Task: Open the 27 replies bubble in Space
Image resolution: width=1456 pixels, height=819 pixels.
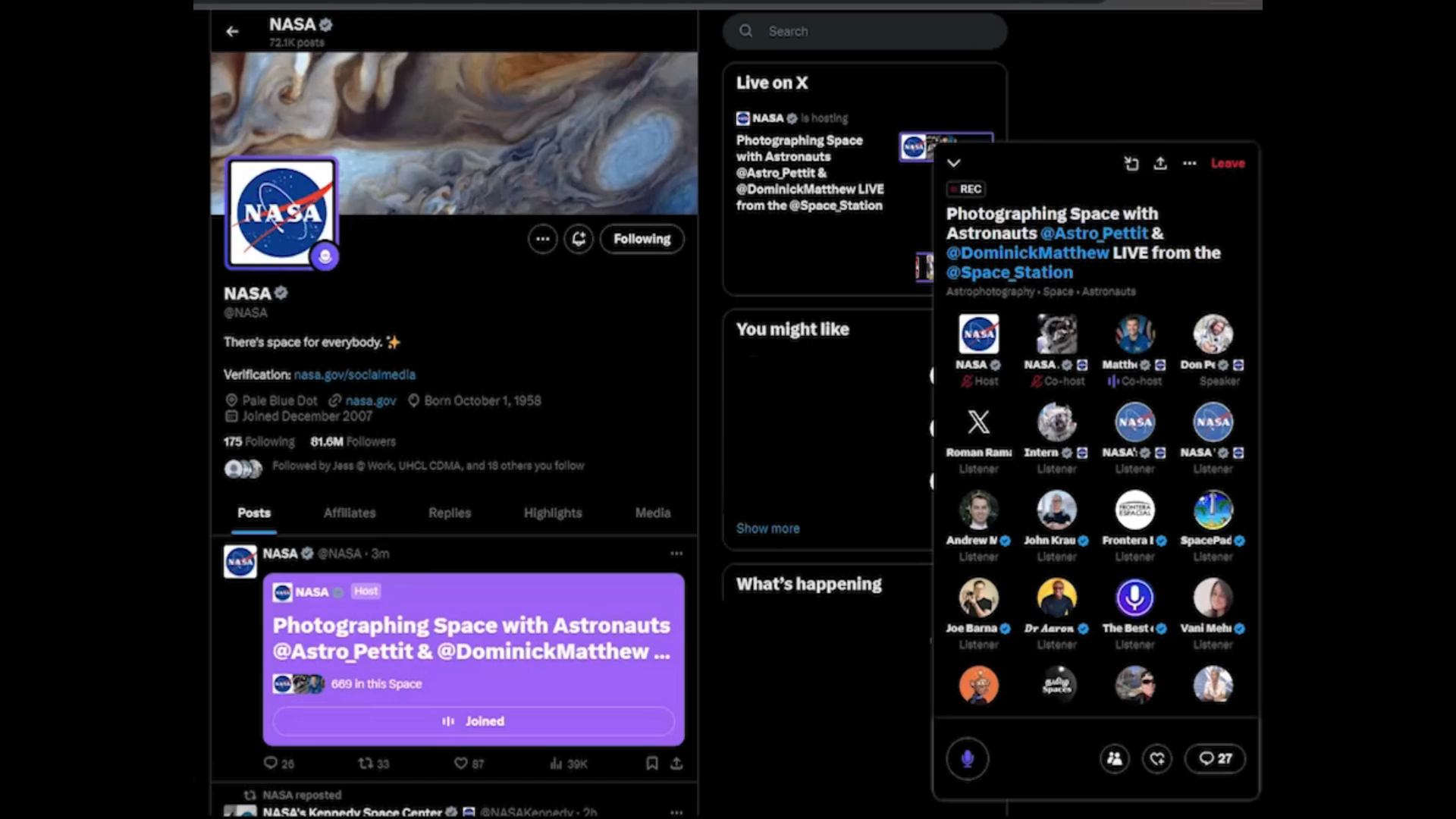Action: pyautogui.click(x=1215, y=758)
